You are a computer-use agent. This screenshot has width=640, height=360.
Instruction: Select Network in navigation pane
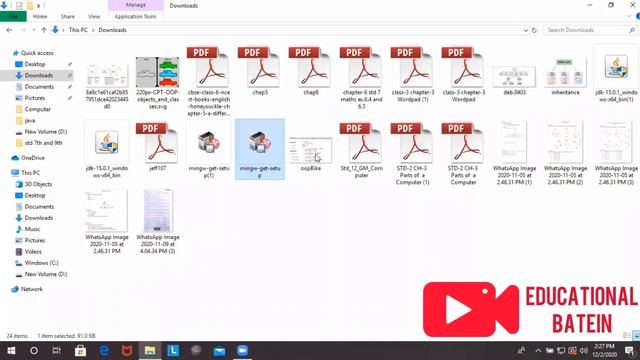pos(31,289)
